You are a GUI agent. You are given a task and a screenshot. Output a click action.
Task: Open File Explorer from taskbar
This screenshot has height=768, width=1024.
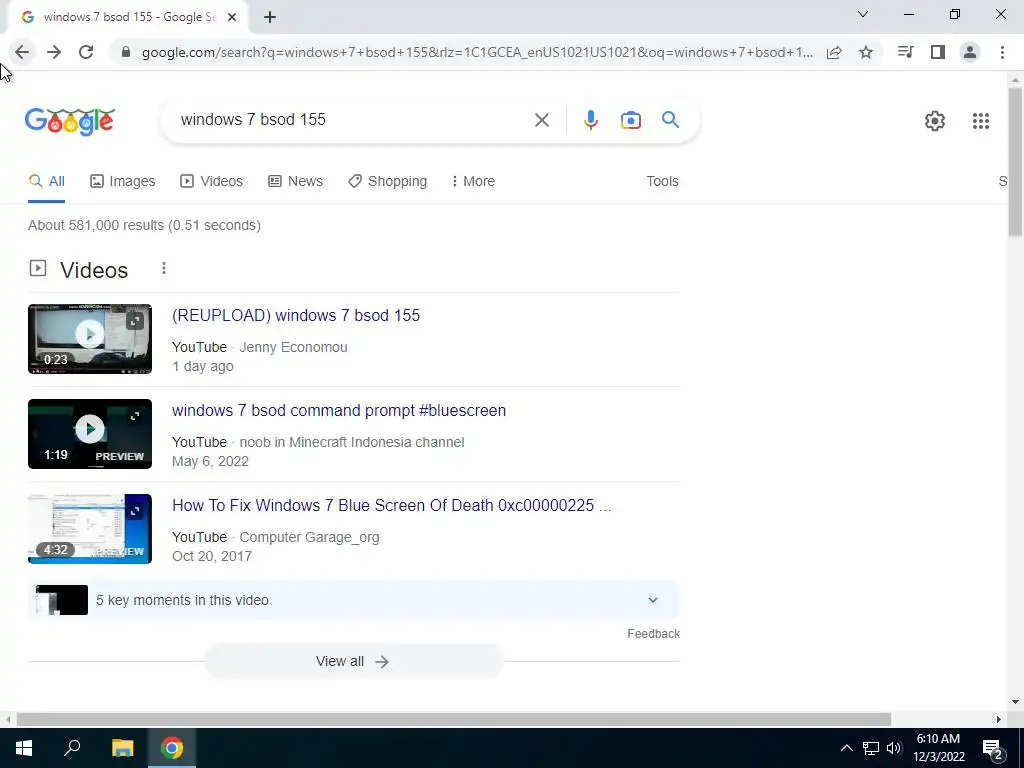[122, 748]
